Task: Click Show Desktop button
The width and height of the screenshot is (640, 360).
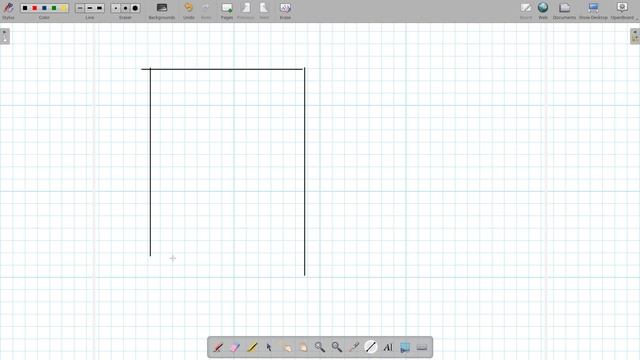Action: coord(593,11)
